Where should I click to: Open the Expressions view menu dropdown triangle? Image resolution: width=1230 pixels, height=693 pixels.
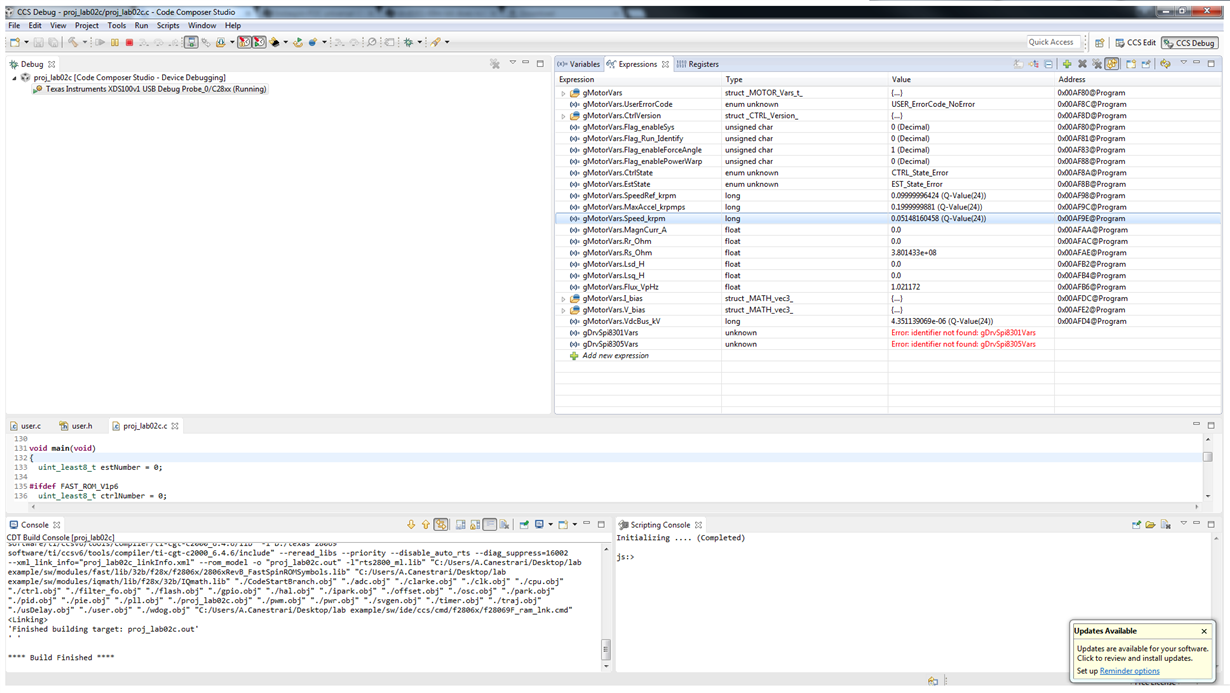point(1184,63)
